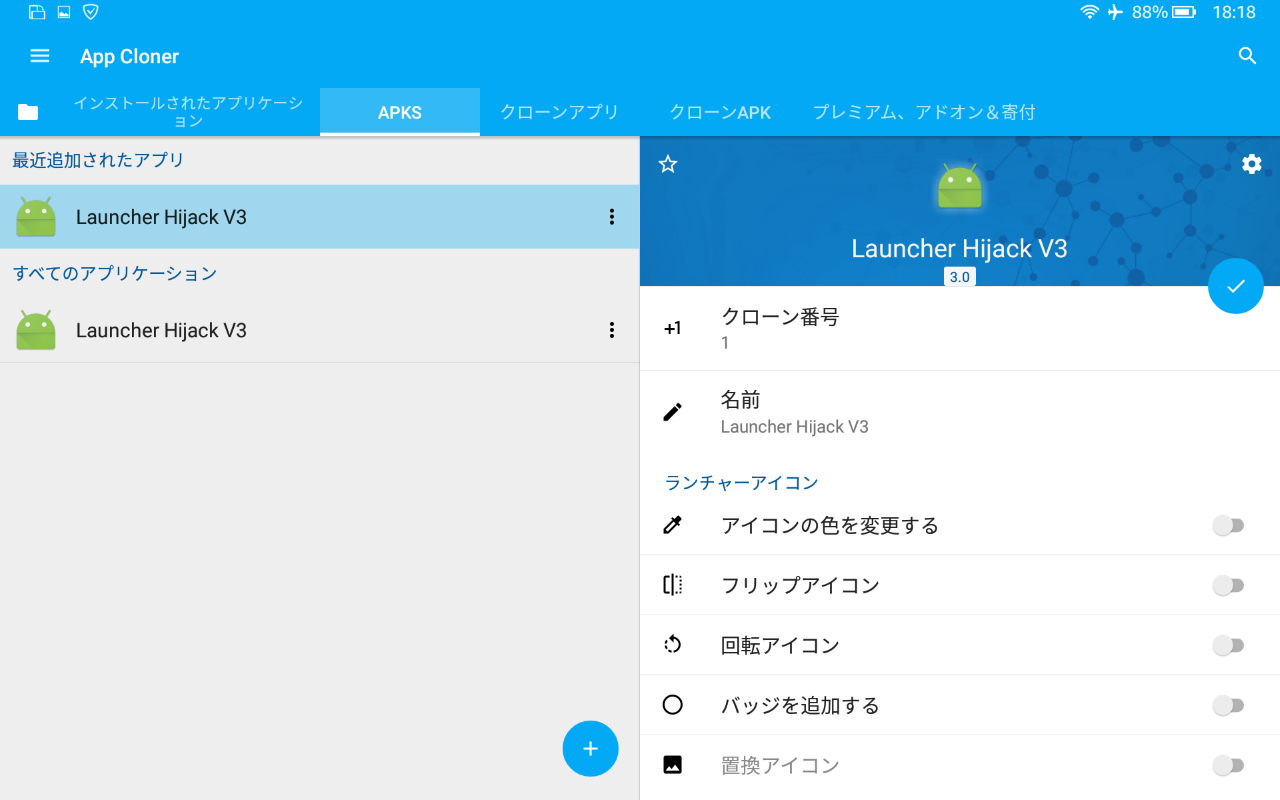Viewport: 1280px width, 800px height.
Task: Turn on the バッジを追加する switch
Action: coord(1228,705)
